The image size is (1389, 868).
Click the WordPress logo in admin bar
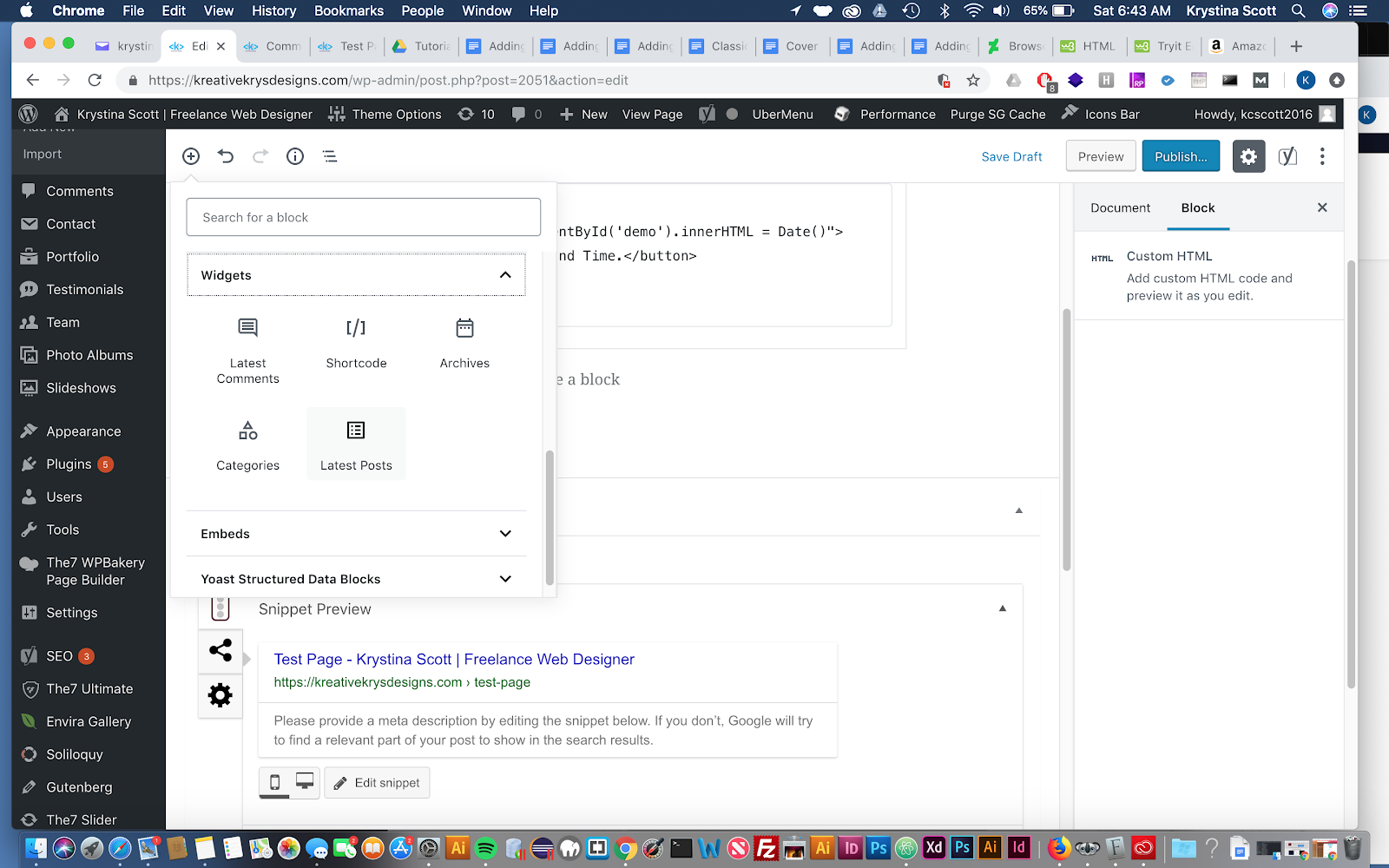tap(28, 114)
